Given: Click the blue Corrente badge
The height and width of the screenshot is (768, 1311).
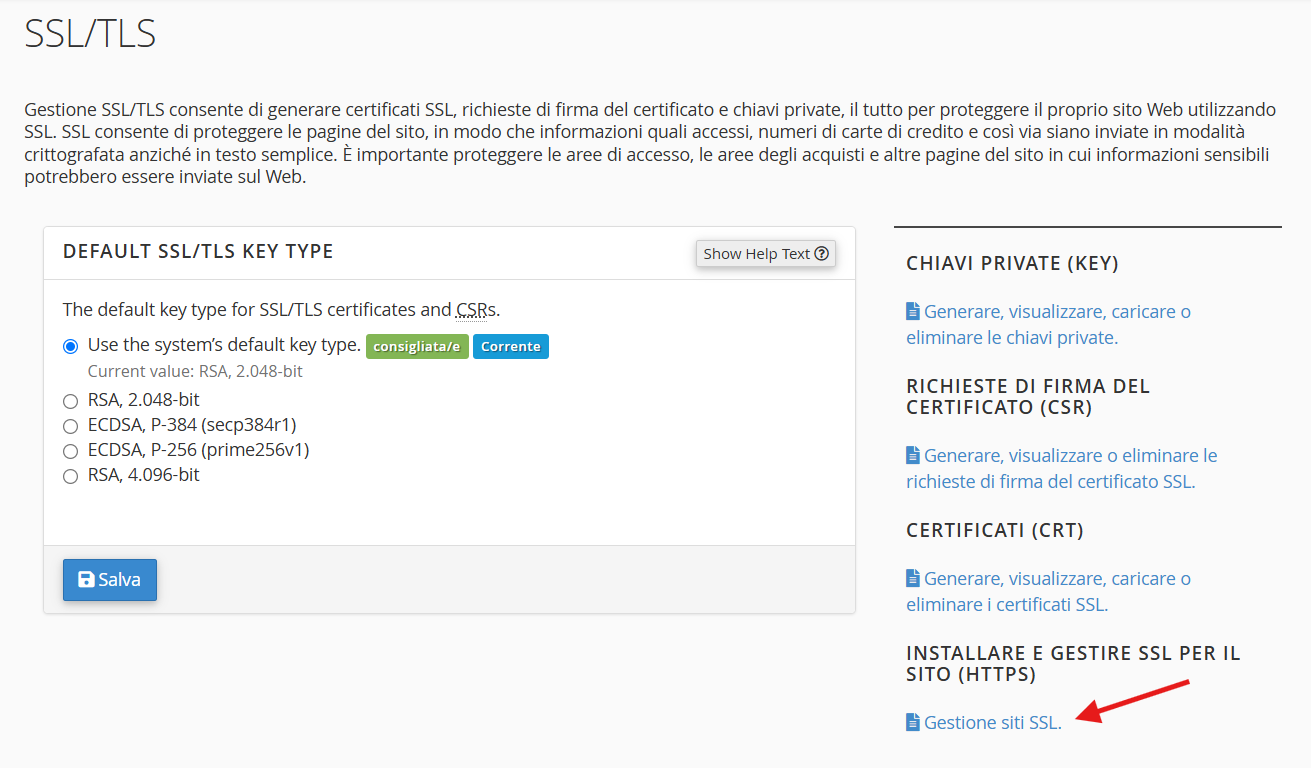Looking at the screenshot, I should coord(511,347).
